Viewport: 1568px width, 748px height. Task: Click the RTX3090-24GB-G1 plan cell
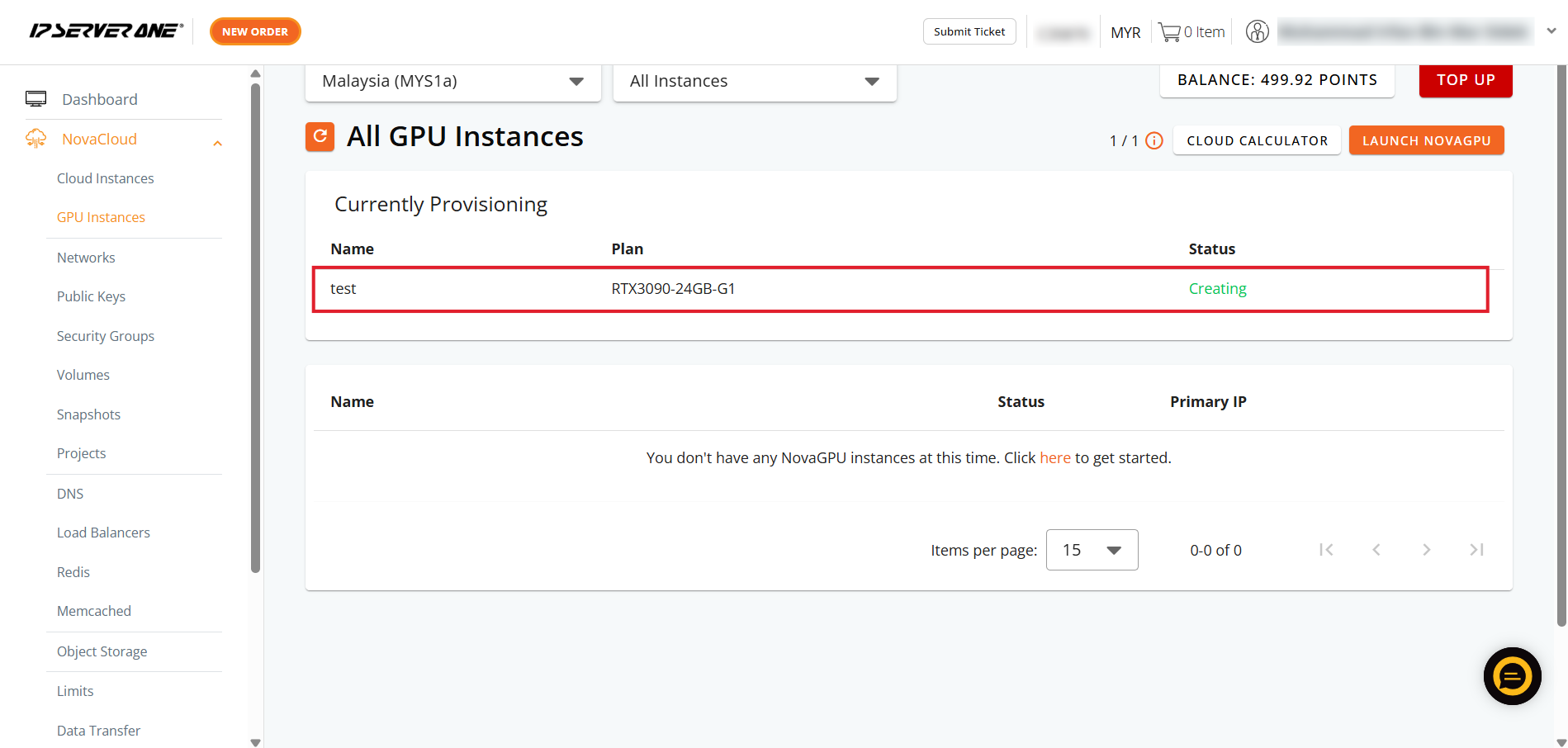673,288
